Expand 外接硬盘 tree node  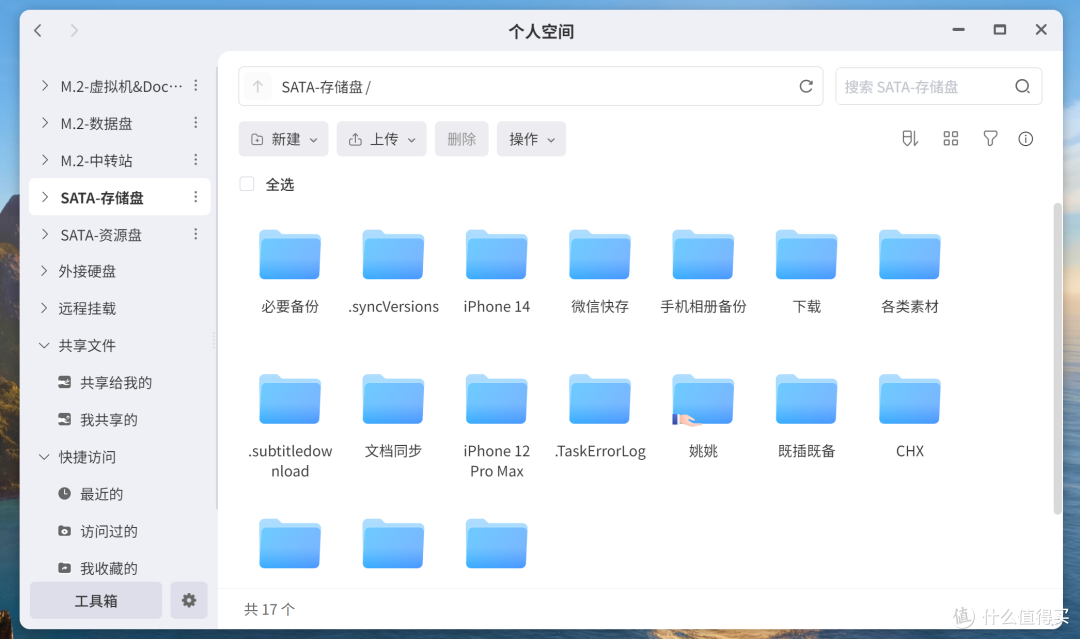click(x=45, y=271)
